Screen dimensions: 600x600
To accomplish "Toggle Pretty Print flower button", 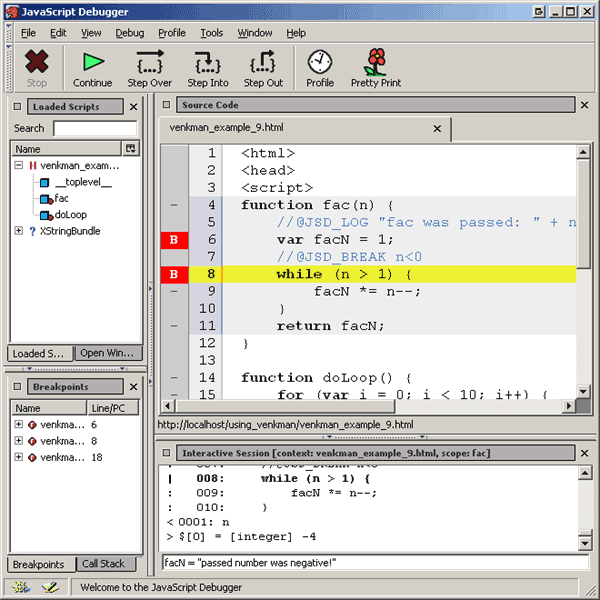I will coord(376,68).
